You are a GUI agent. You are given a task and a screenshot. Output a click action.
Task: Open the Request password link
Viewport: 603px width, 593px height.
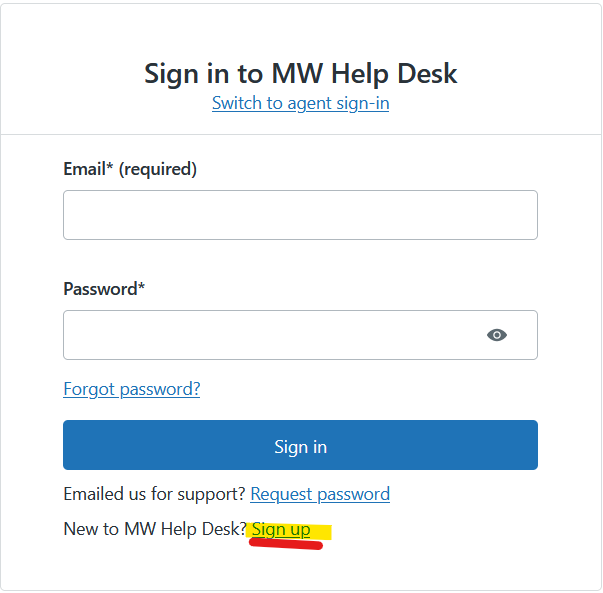[x=320, y=494]
